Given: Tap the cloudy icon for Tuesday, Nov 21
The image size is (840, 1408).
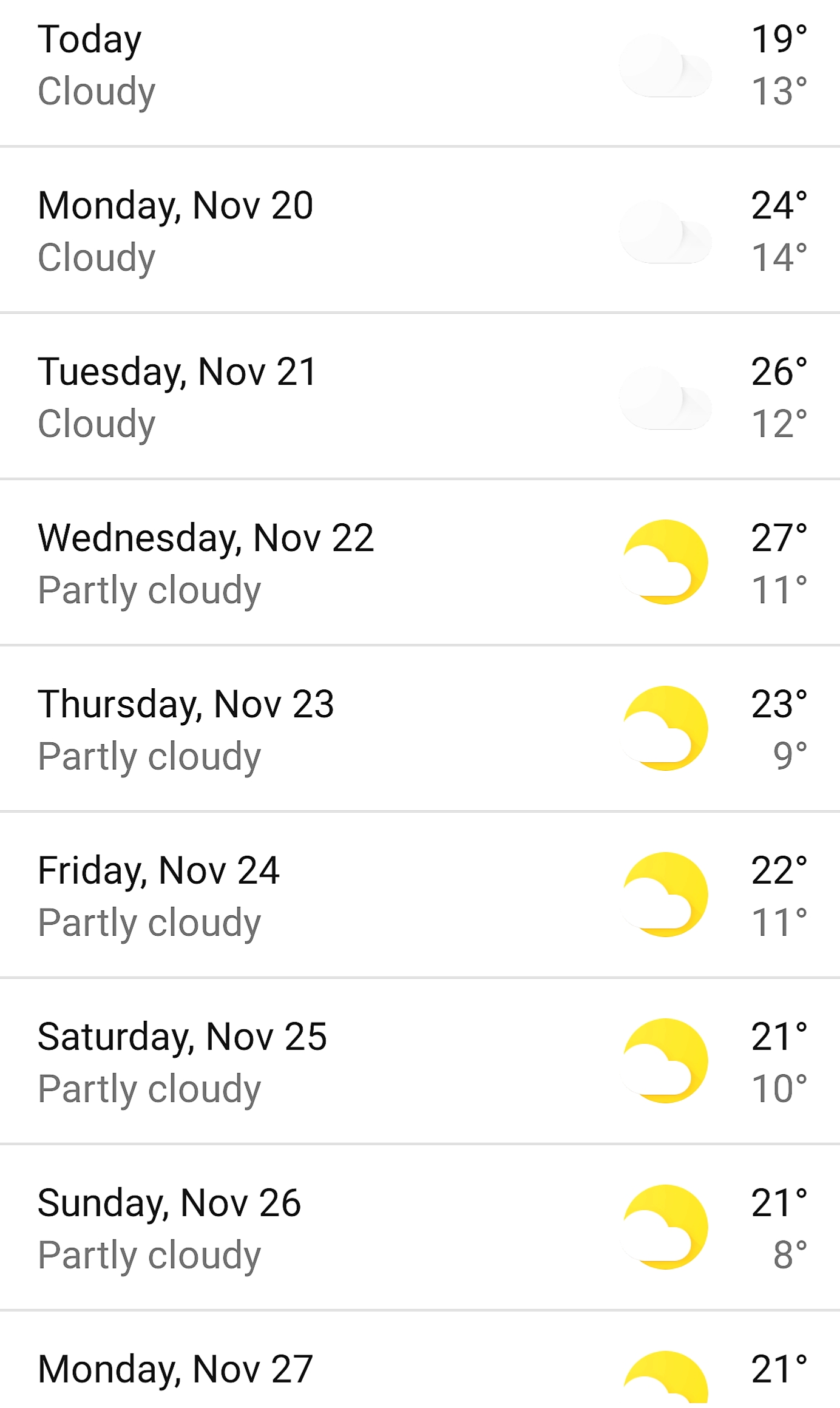Looking at the screenshot, I should [666, 398].
